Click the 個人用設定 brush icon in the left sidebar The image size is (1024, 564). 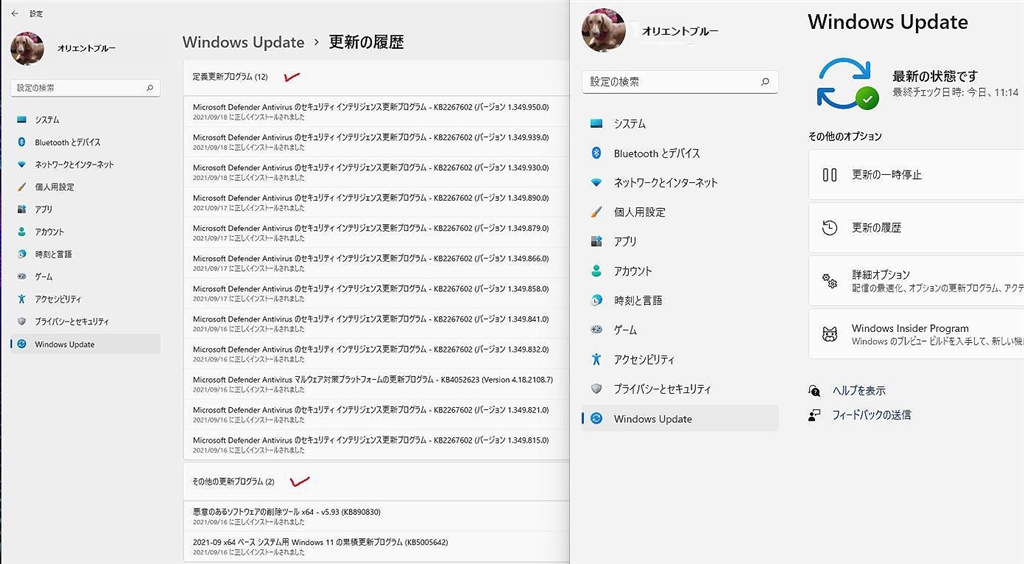22,187
